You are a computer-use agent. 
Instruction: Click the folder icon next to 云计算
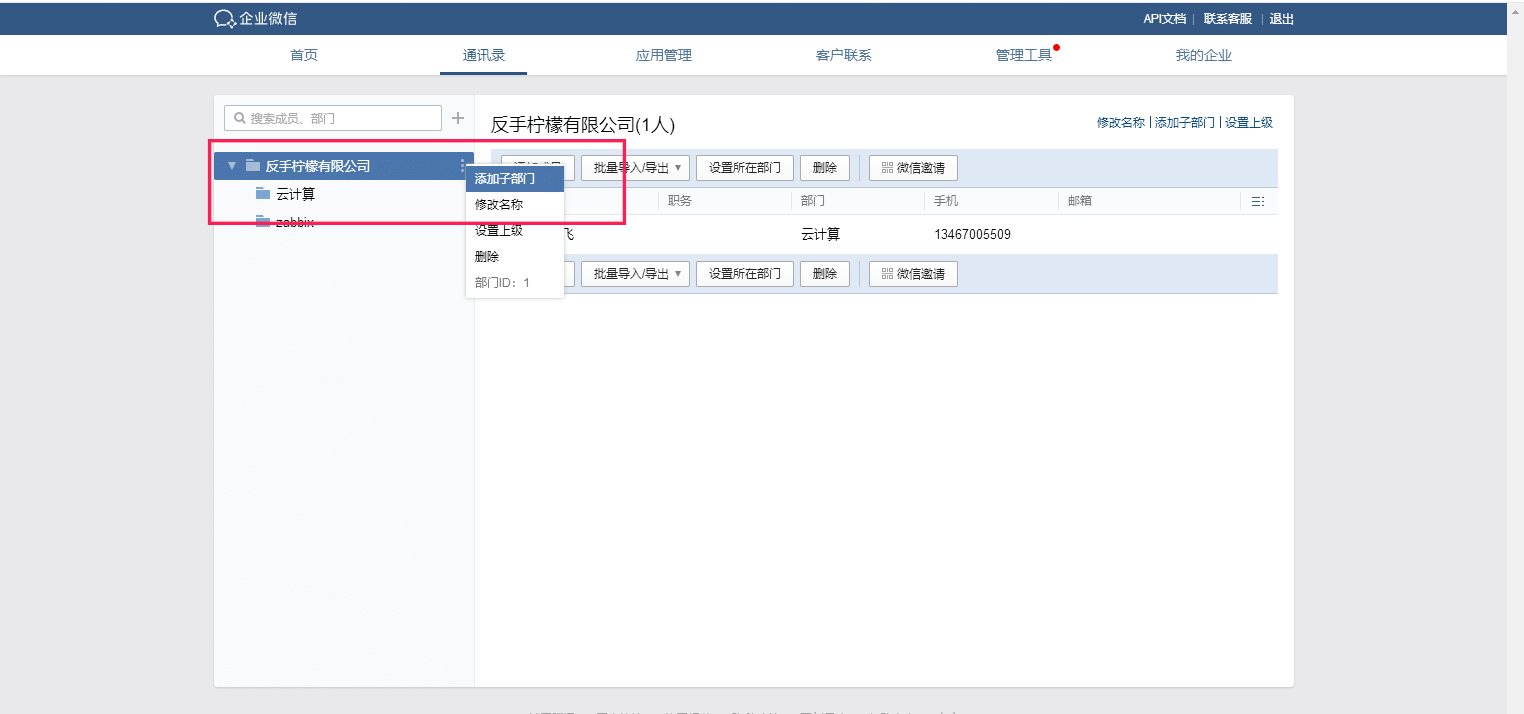(x=263, y=193)
